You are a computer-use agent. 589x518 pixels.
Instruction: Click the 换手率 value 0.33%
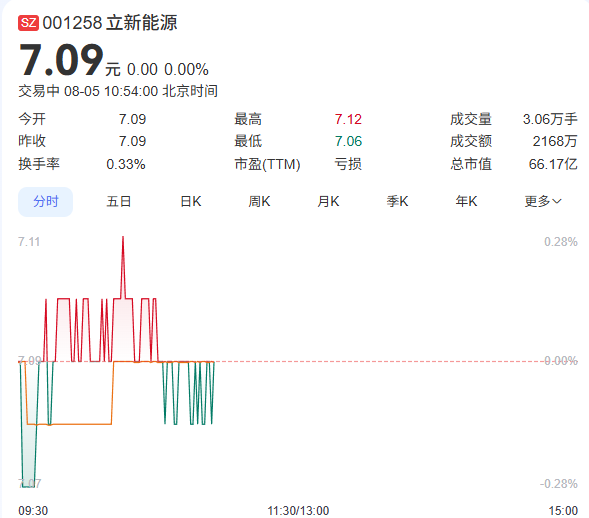126,164
